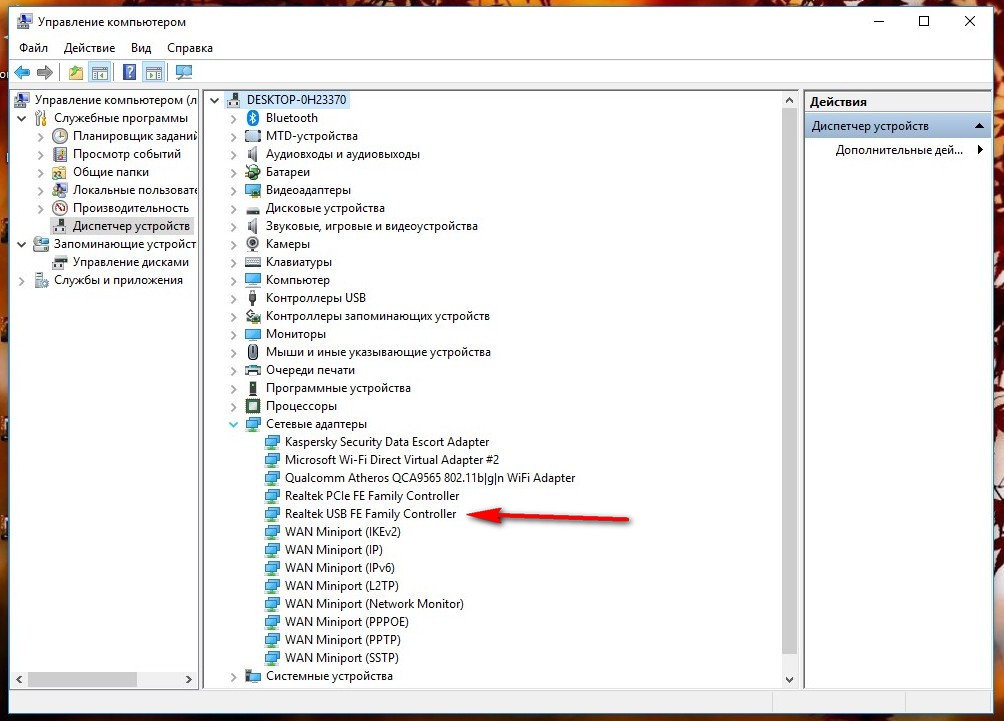Click the Мыши и иные указывающие устройства icon
Screen dimensions: 1004x721
pos(253,352)
